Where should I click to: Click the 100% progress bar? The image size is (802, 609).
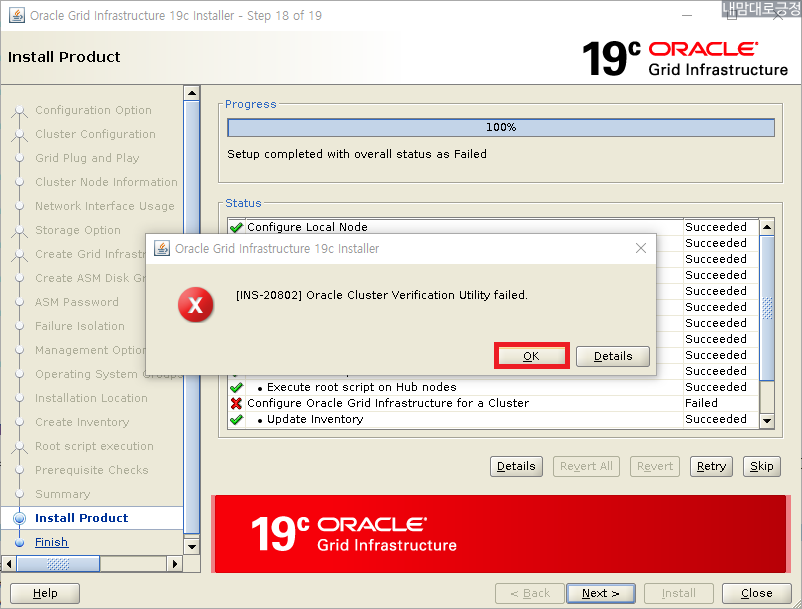click(501, 127)
